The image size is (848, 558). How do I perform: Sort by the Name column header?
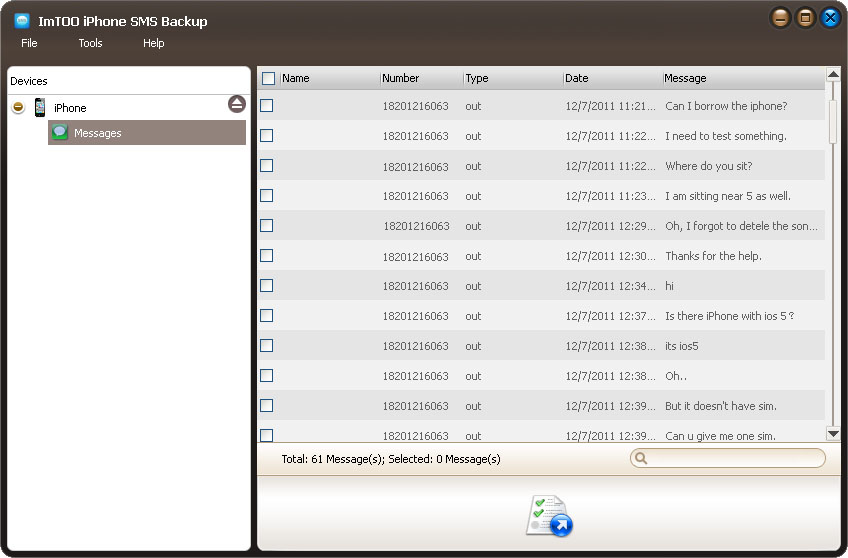[x=330, y=78]
